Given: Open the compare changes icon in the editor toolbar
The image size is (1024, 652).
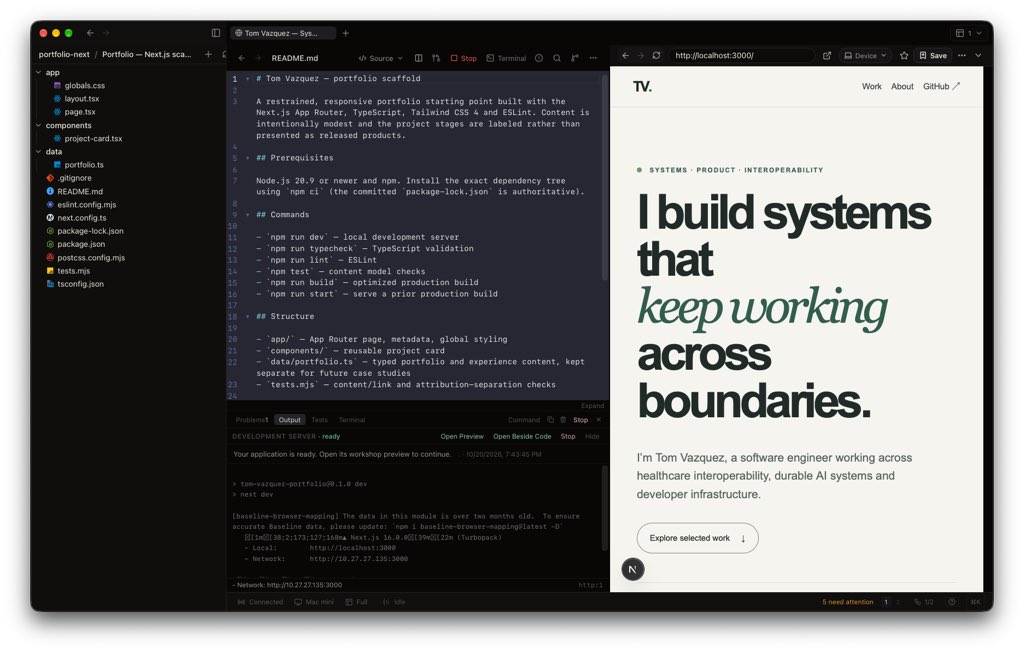Looking at the screenshot, I should pos(436,58).
